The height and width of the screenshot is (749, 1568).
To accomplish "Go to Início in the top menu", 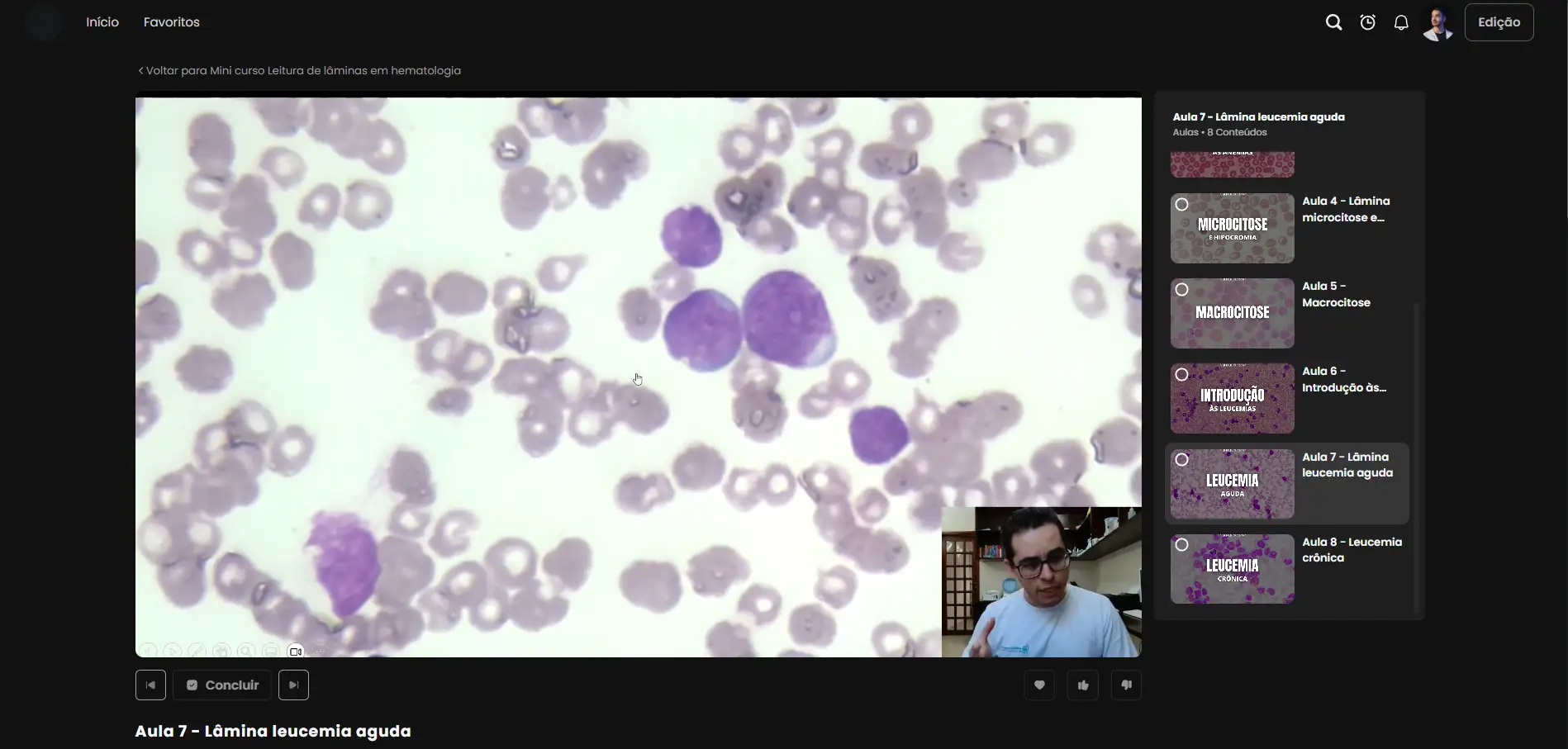I will (102, 22).
